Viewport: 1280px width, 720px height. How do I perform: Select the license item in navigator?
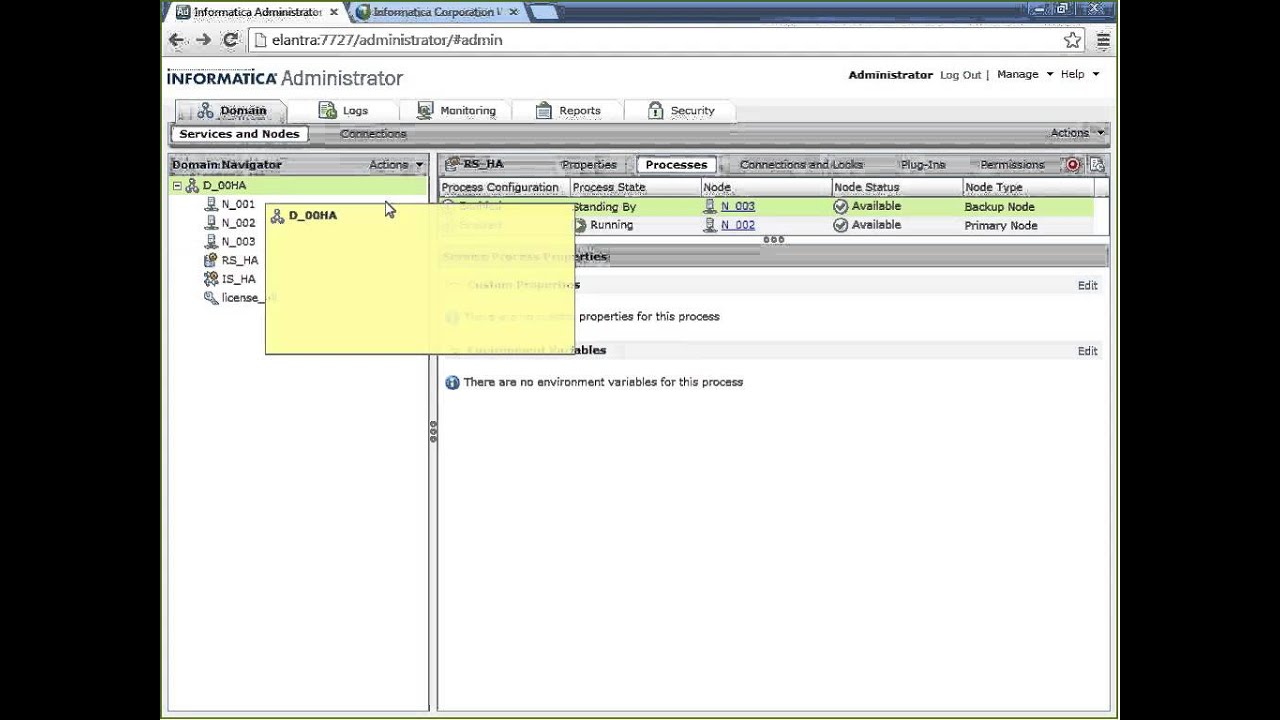coord(243,298)
